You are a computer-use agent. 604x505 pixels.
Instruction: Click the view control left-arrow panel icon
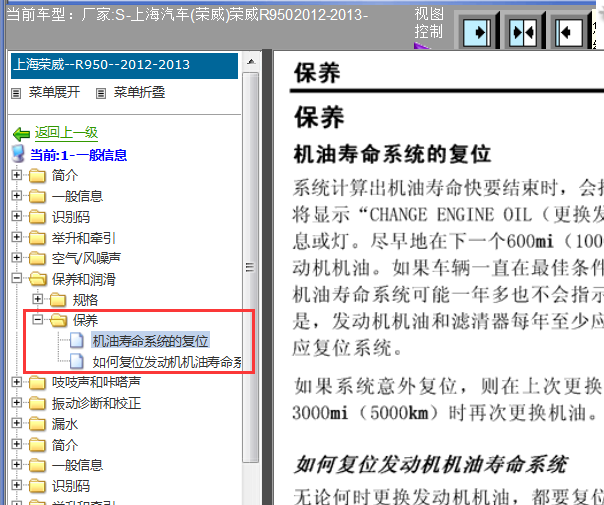(x=569, y=33)
